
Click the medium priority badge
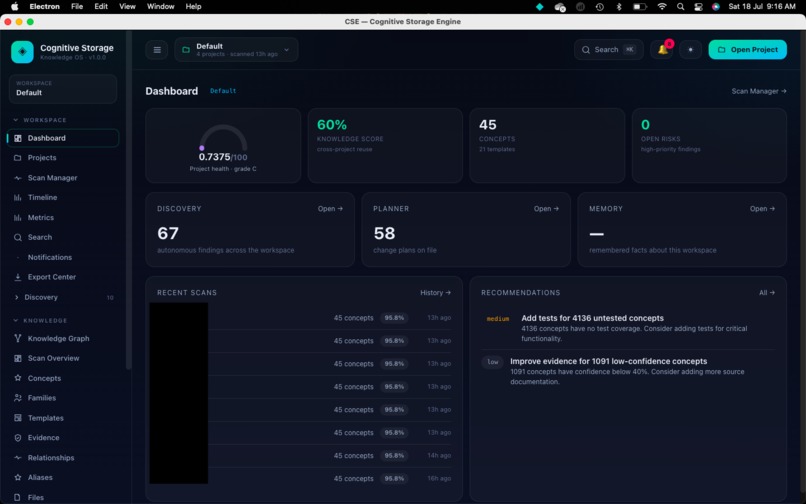click(x=498, y=319)
